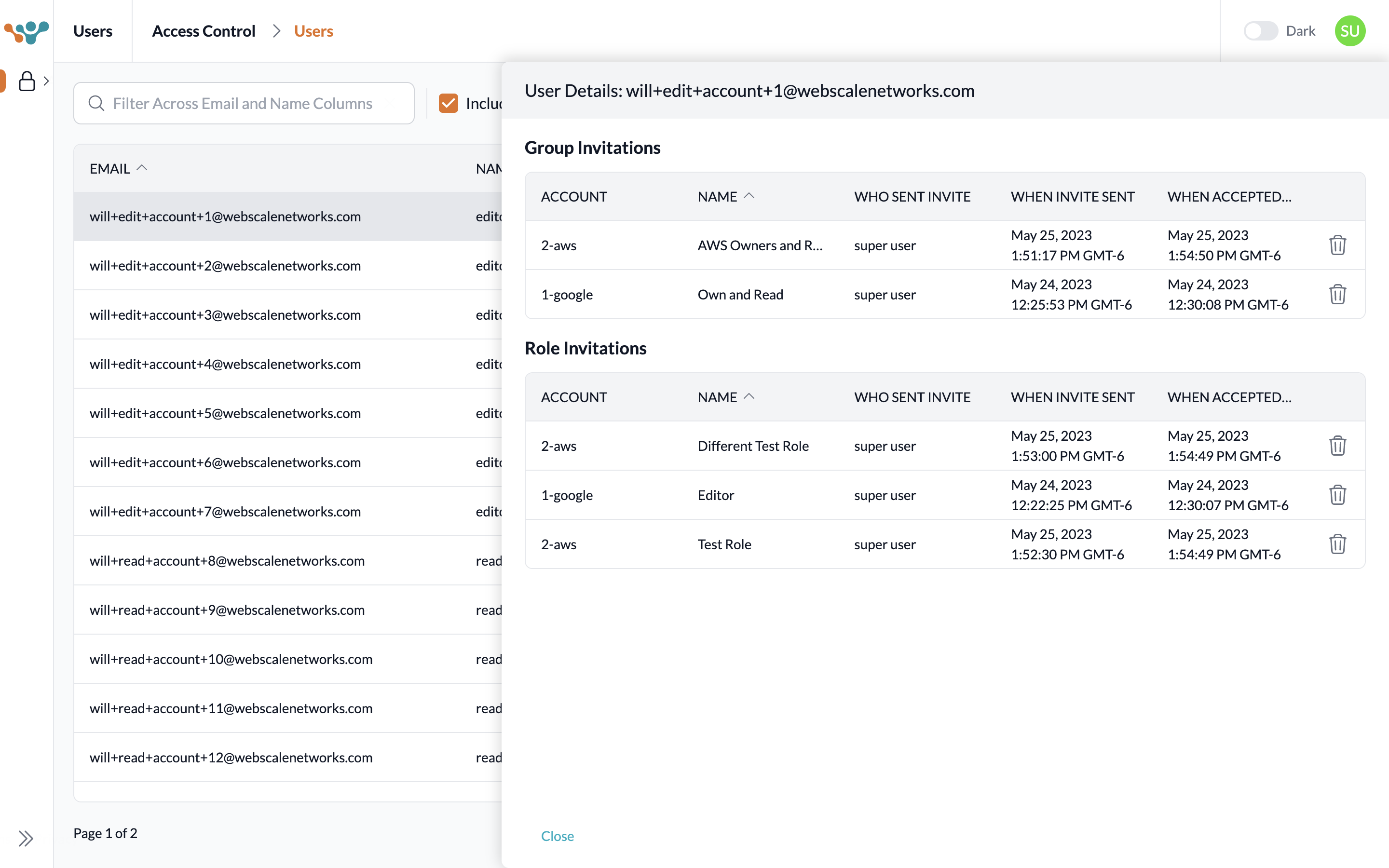Viewport: 1389px width, 868px height.
Task: Click the Users breadcrumb item
Action: (x=313, y=31)
